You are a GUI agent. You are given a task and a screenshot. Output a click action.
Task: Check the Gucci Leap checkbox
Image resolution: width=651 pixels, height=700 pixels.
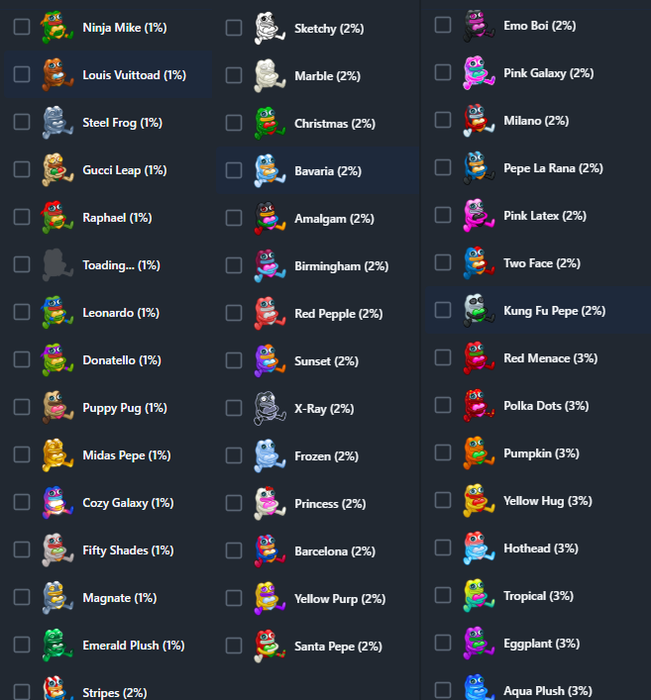(21, 170)
